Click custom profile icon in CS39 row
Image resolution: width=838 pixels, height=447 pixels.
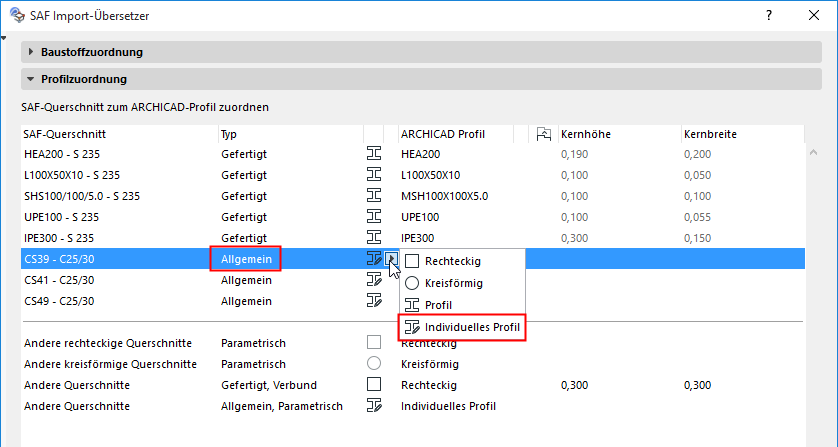click(x=374, y=259)
